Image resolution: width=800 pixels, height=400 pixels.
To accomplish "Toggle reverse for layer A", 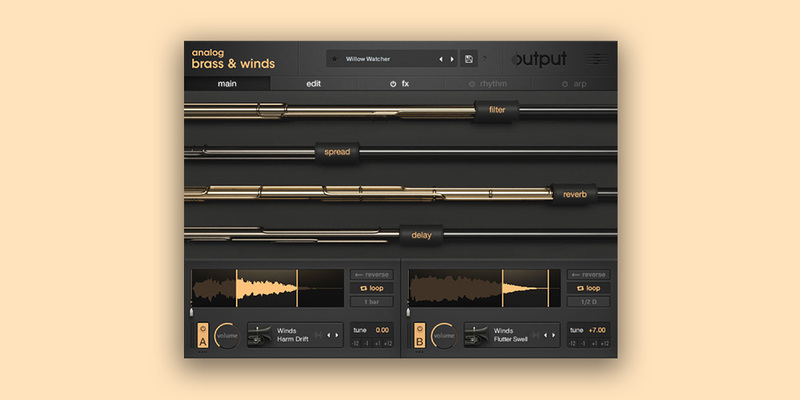I will coord(371,274).
